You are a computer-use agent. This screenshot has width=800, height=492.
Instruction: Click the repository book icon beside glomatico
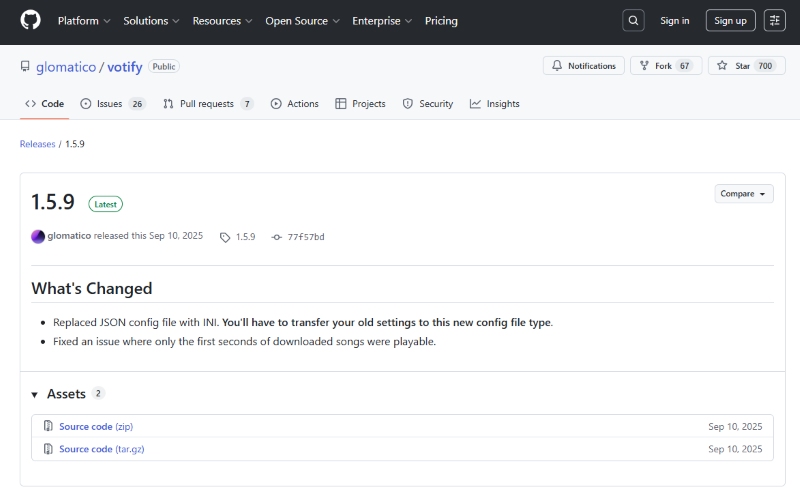coord(25,66)
